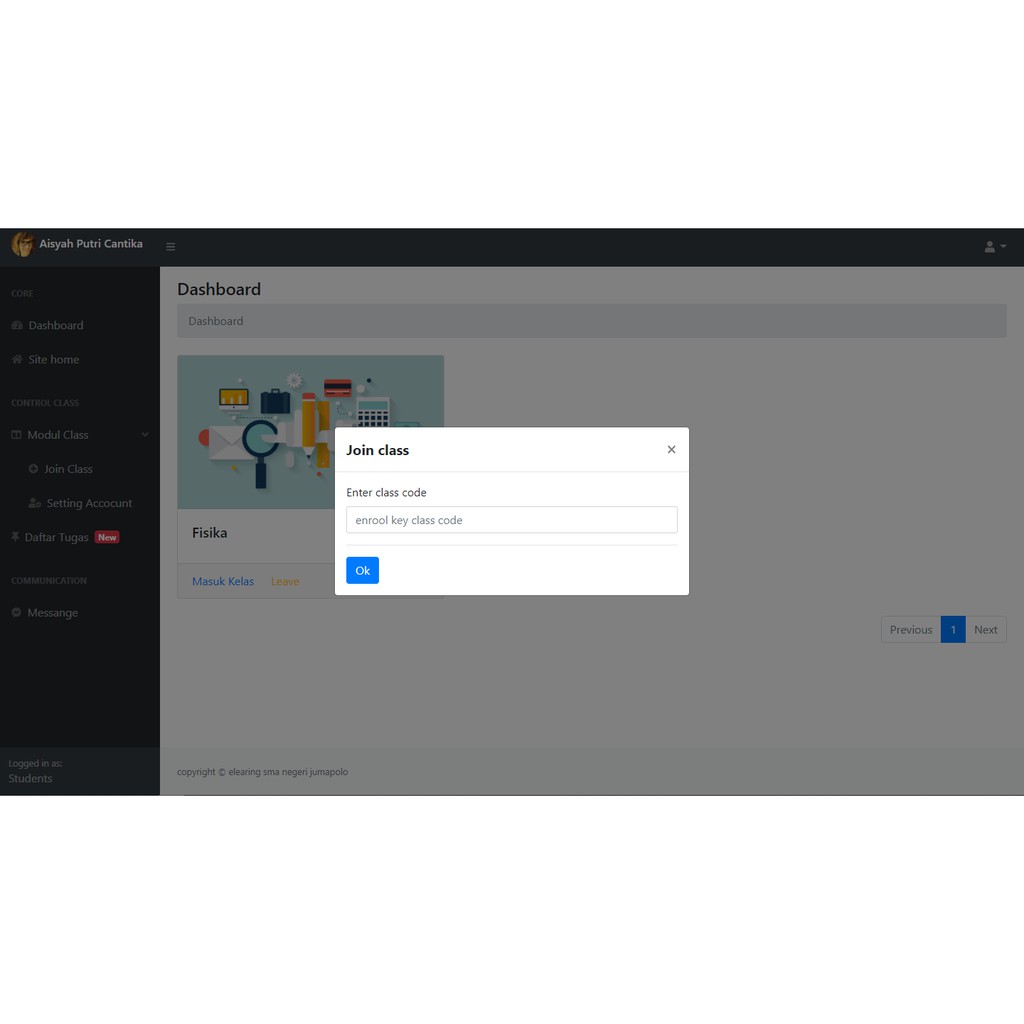Open Aisyah Putri Cantika name link

91,244
